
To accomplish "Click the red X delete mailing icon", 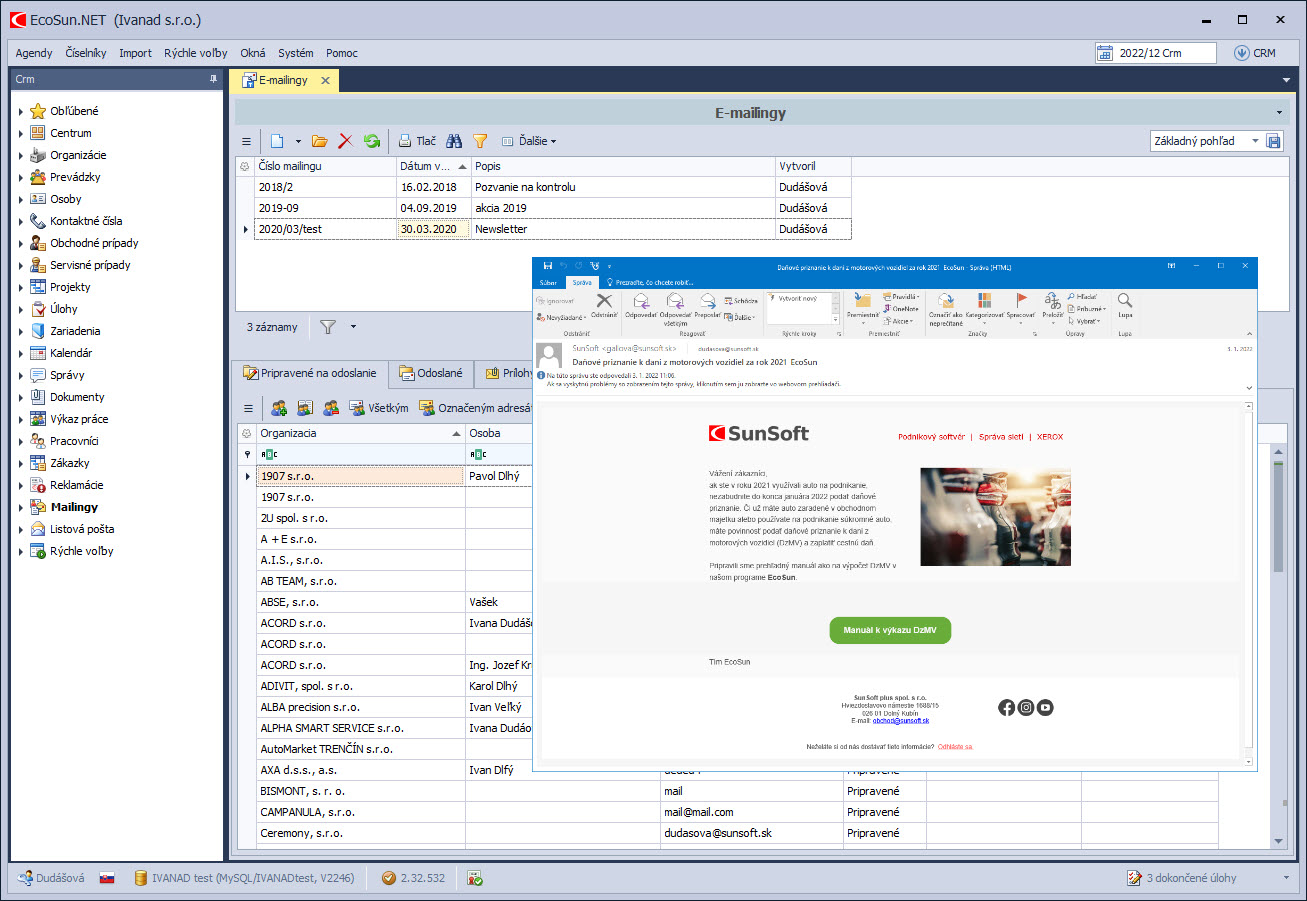I will click(346, 141).
